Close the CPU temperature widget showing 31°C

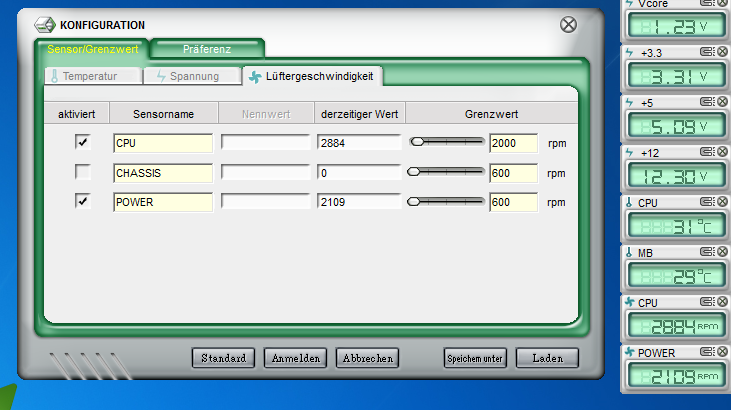click(723, 201)
